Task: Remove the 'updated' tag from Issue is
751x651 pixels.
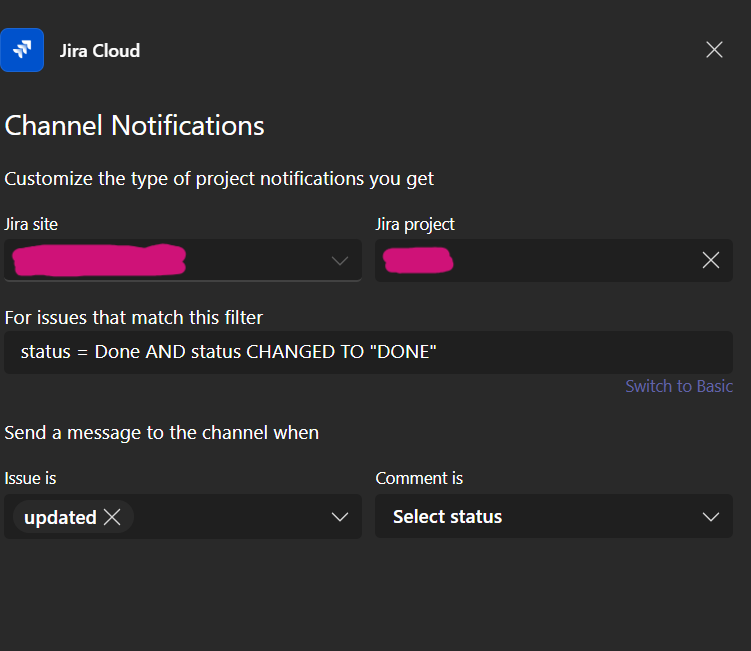Action: (x=113, y=517)
